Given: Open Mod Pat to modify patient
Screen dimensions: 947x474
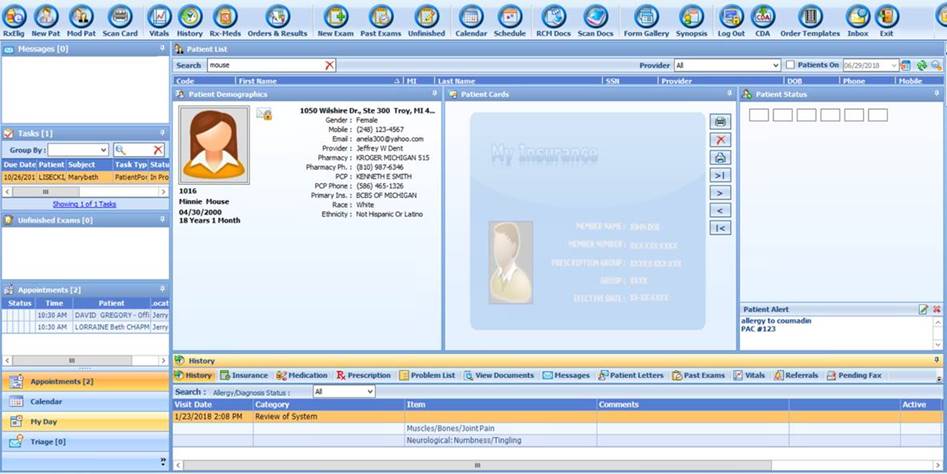Looking at the screenshot, I should pyautogui.click(x=81, y=20).
